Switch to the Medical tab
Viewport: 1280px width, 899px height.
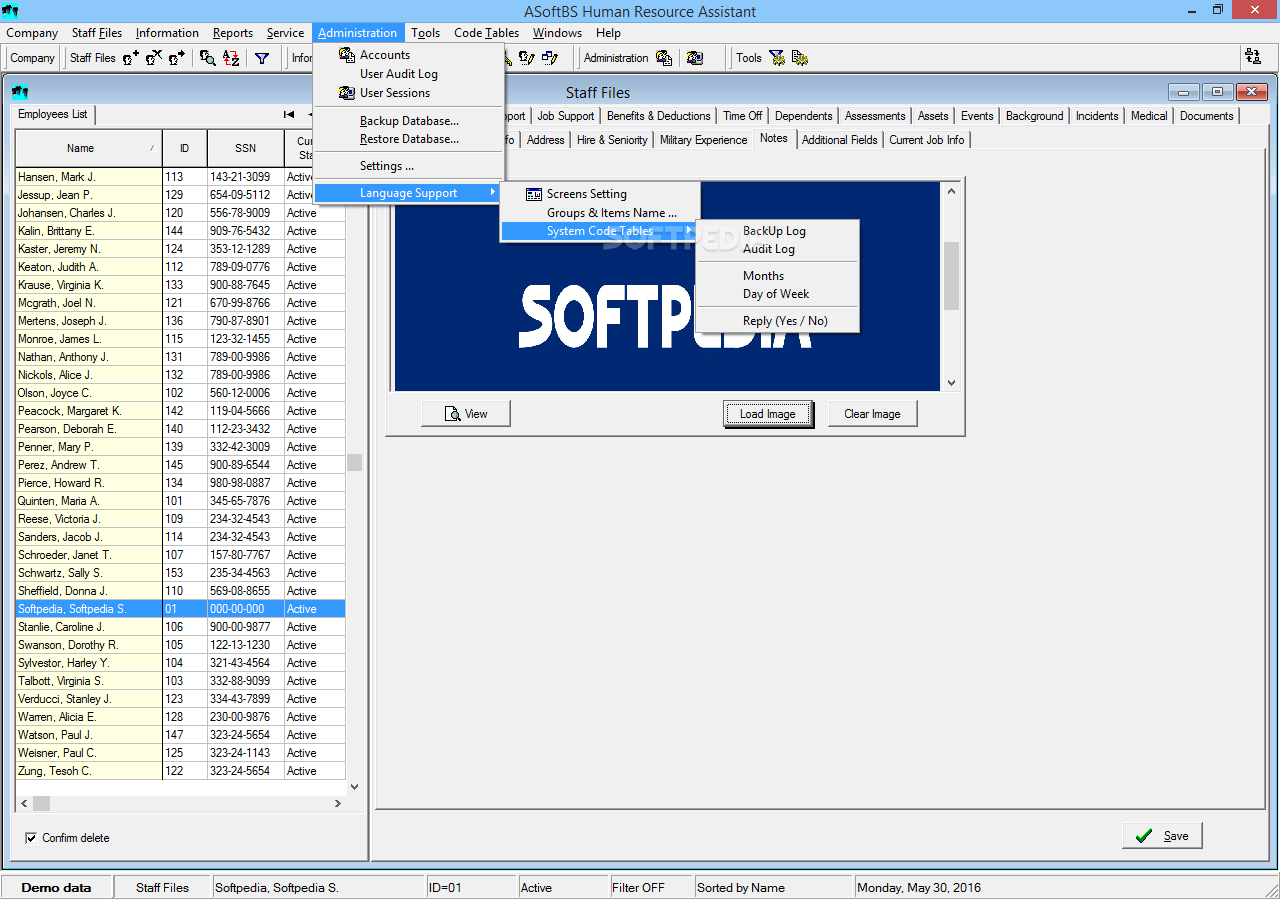coord(1149,116)
